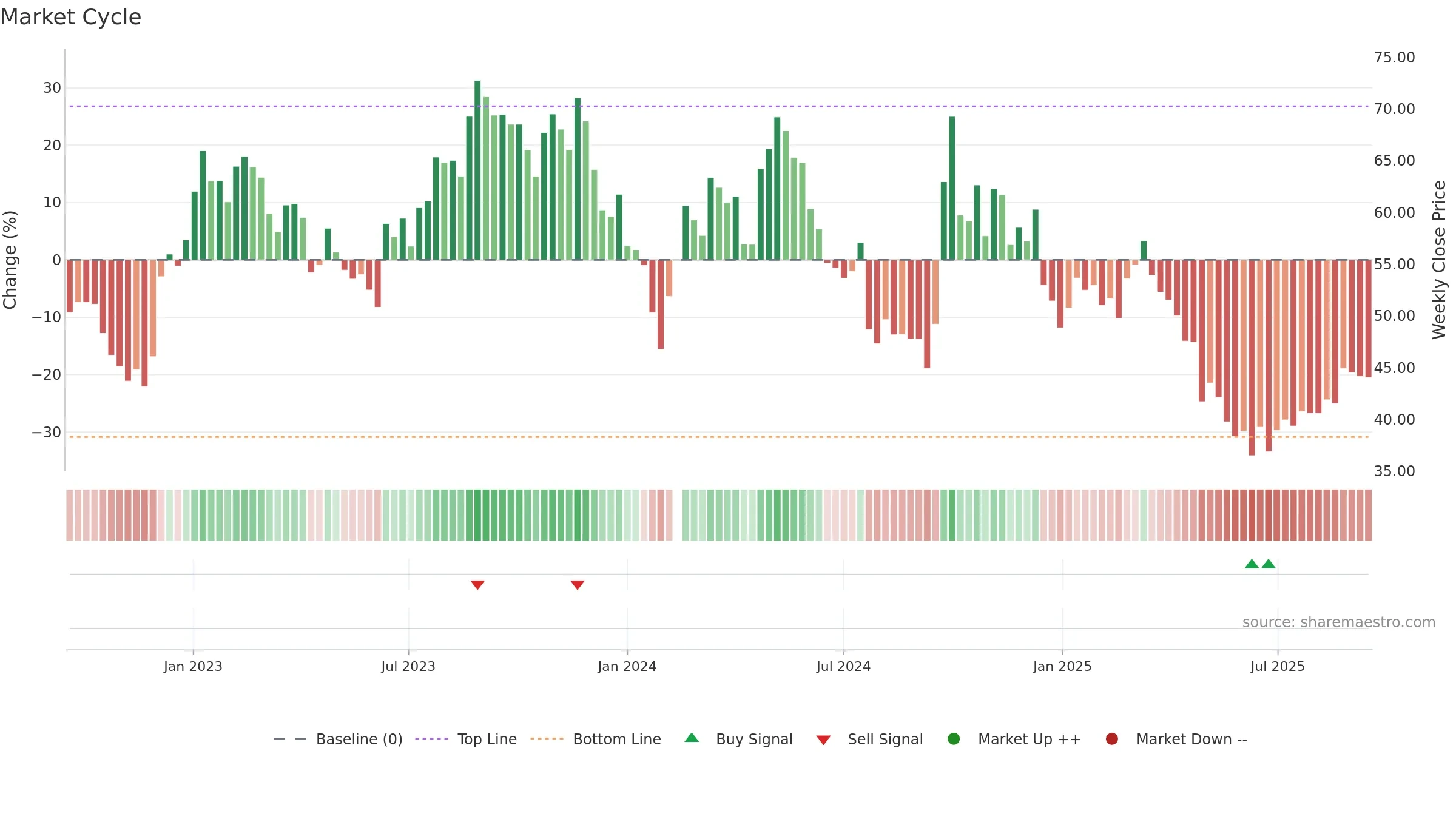Toggle the Sell Signal legend entry
Screen dimensions: 1456x819
[869, 739]
